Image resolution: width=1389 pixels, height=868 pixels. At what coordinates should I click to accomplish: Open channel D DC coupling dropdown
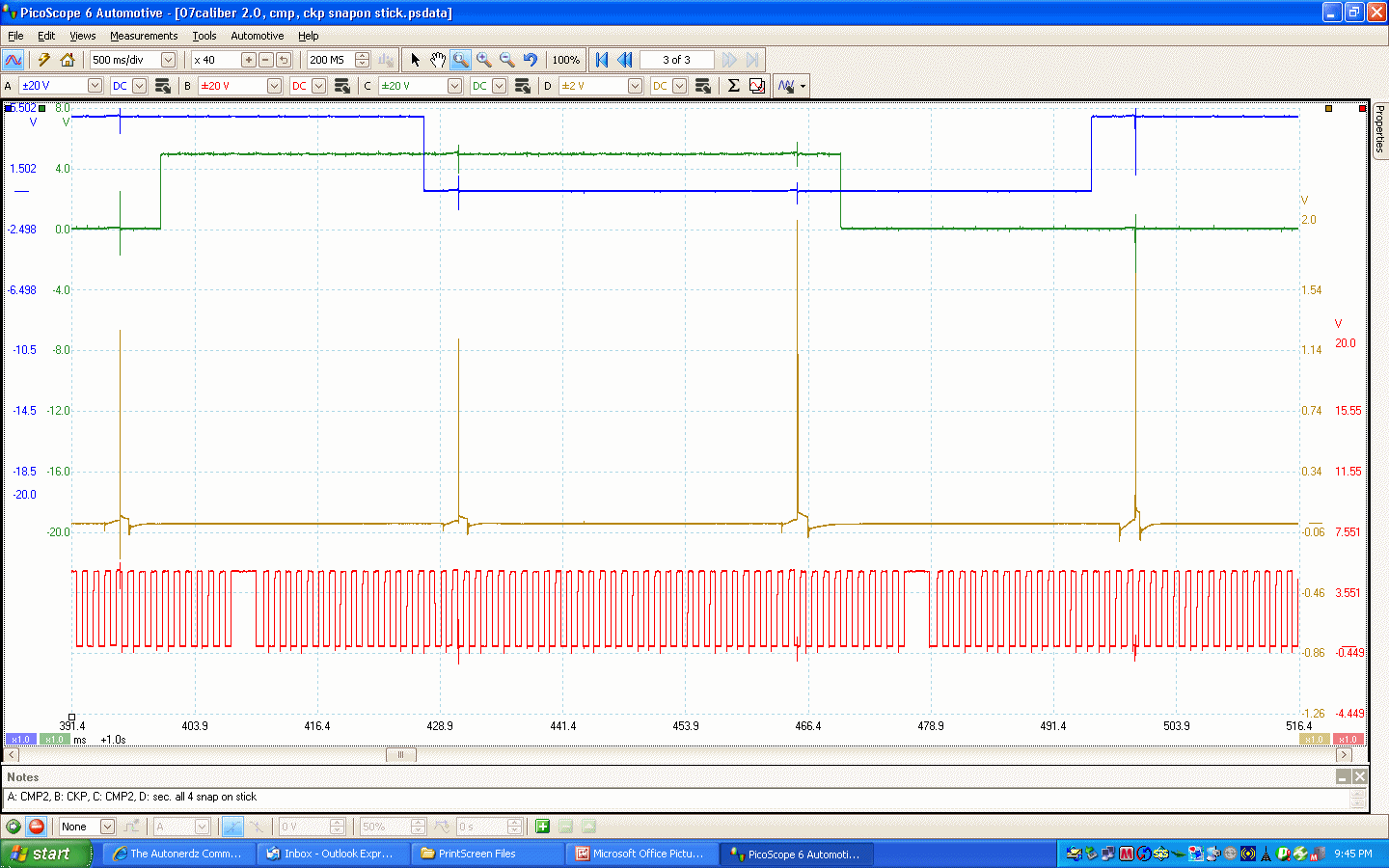click(x=679, y=86)
